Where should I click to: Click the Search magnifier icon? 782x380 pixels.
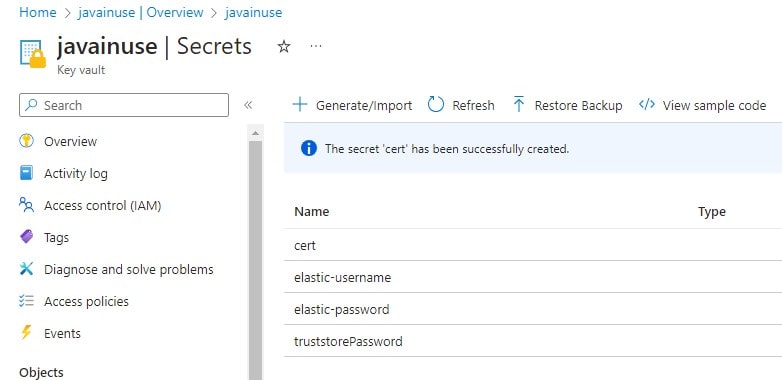31,105
